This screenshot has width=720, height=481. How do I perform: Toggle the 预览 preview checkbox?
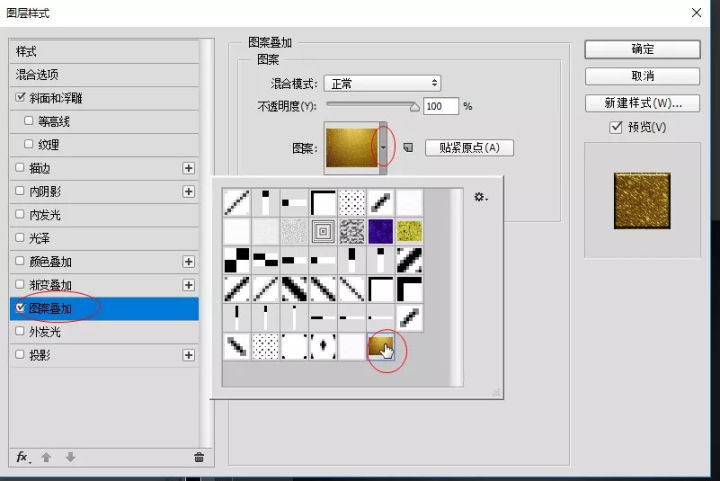click(615, 128)
